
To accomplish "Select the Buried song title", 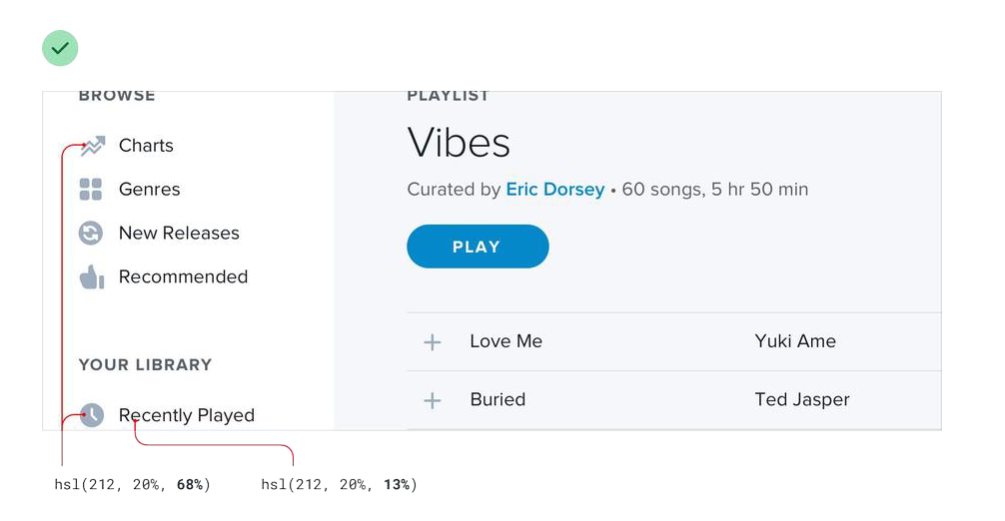I will click(x=498, y=400).
